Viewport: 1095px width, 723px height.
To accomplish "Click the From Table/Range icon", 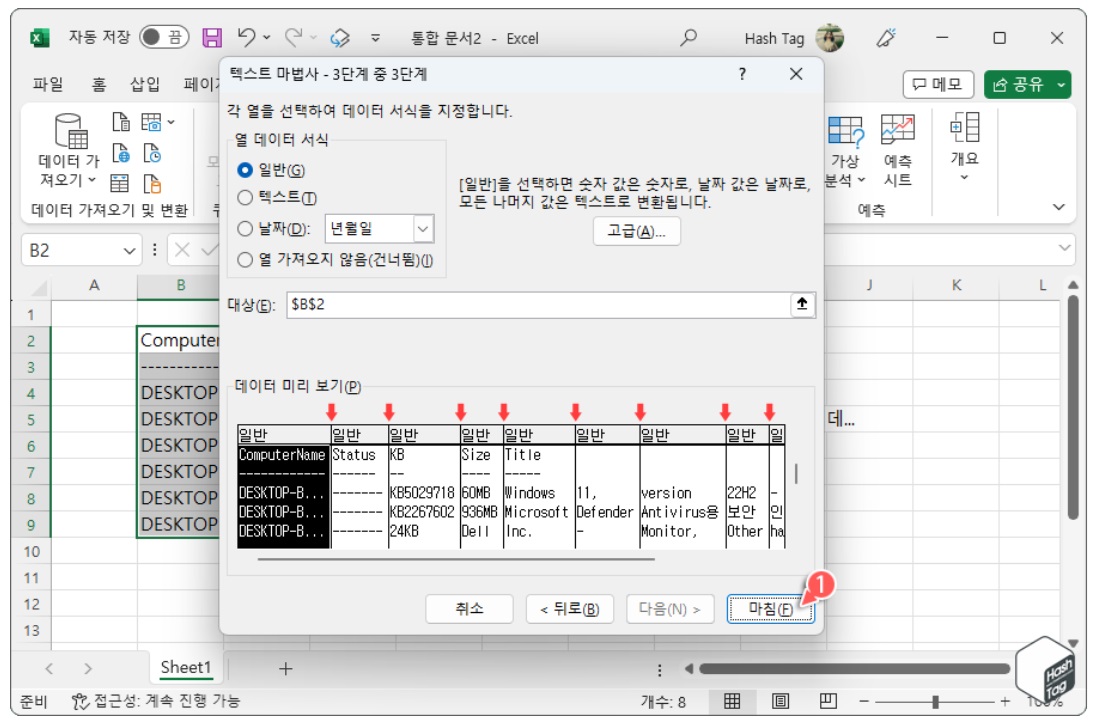I will [119, 183].
